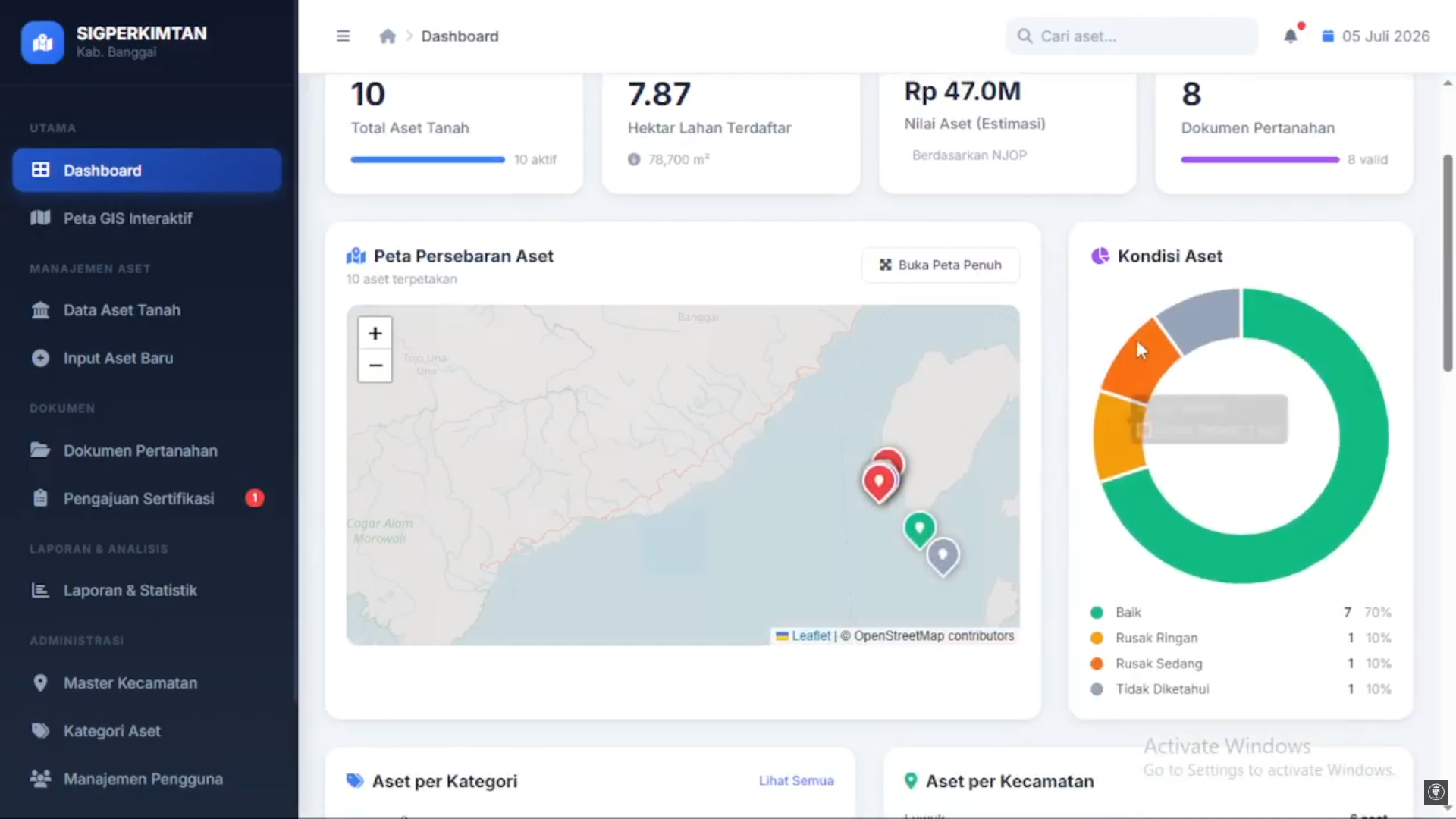Click the Peta Persebaran Aset header icon

point(356,256)
